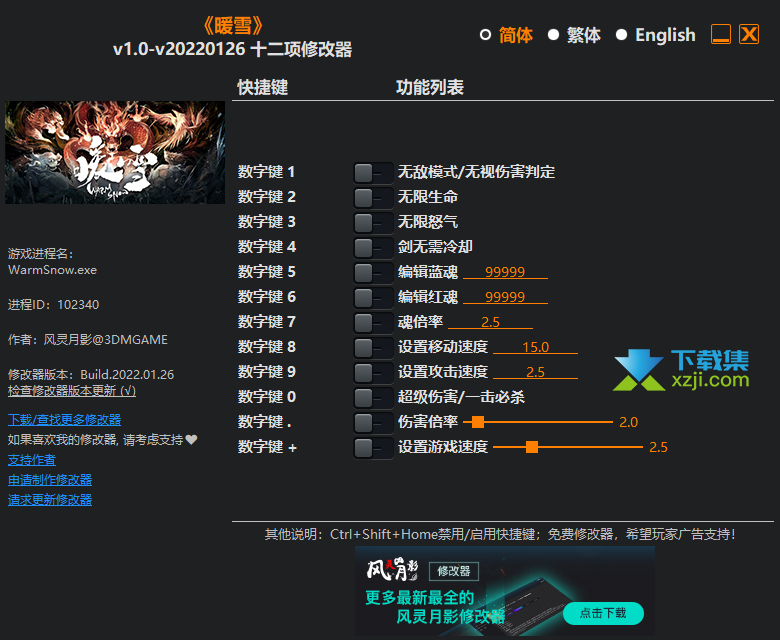Enable 编辑蓝魂 toggle
This screenshot has height=640, width=780.
pos(373,273)
